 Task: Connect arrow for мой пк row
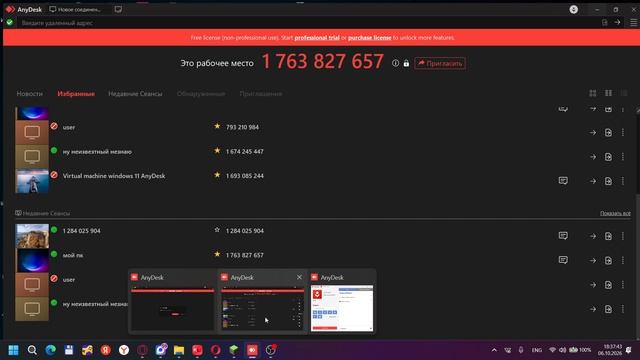tap(593, 260)
